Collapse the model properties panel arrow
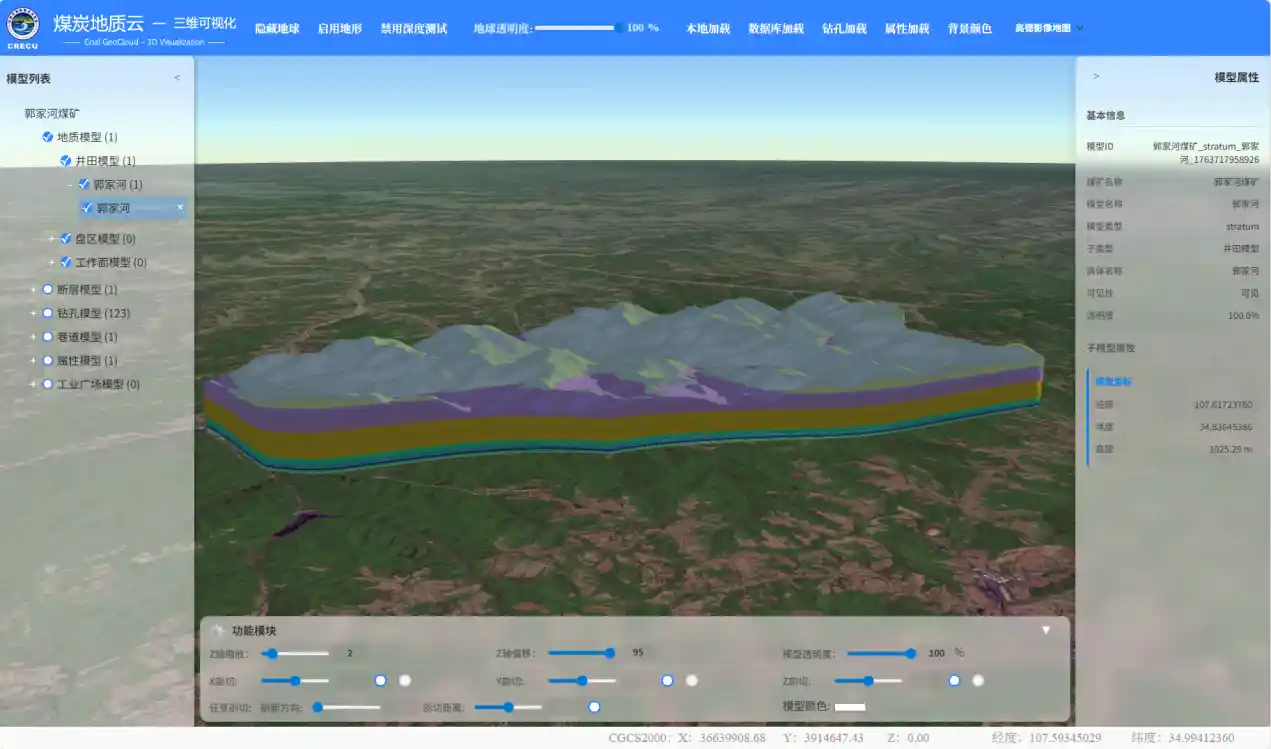 point(1096,77)
